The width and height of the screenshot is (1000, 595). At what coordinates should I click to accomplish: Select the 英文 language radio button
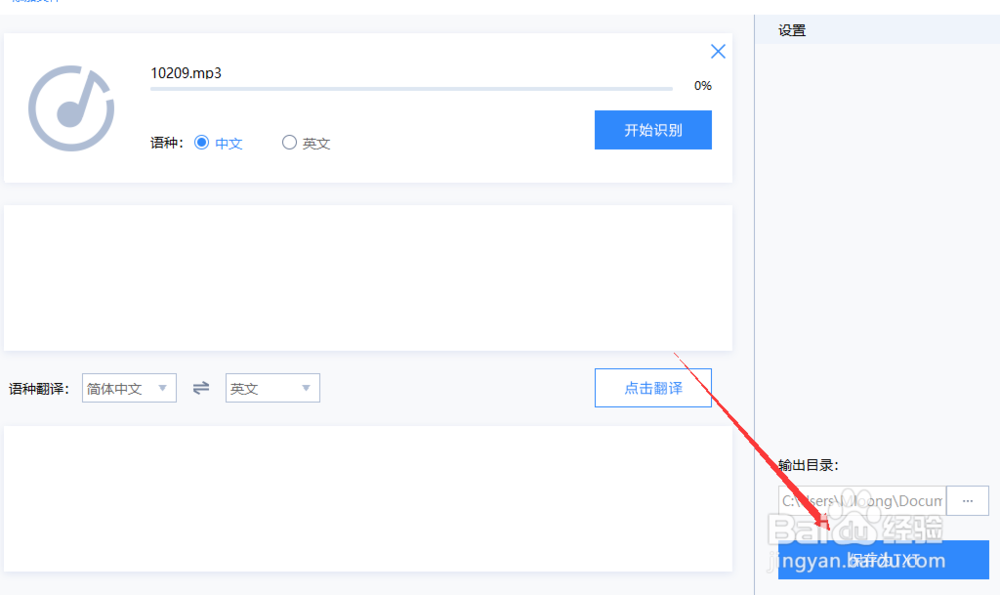(x=289, y=143)
